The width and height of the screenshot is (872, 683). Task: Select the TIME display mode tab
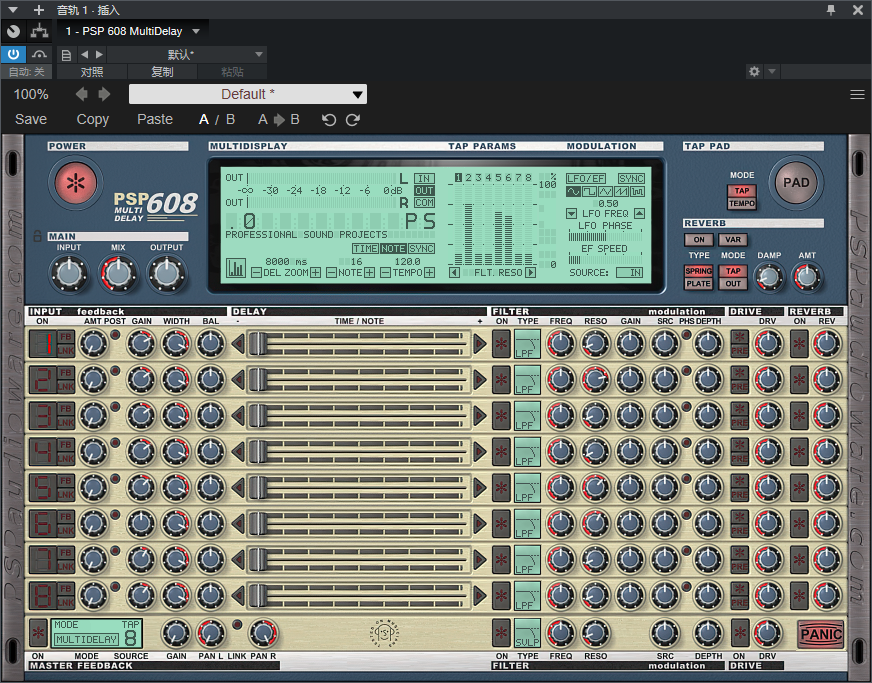click(x=365, y=249)
